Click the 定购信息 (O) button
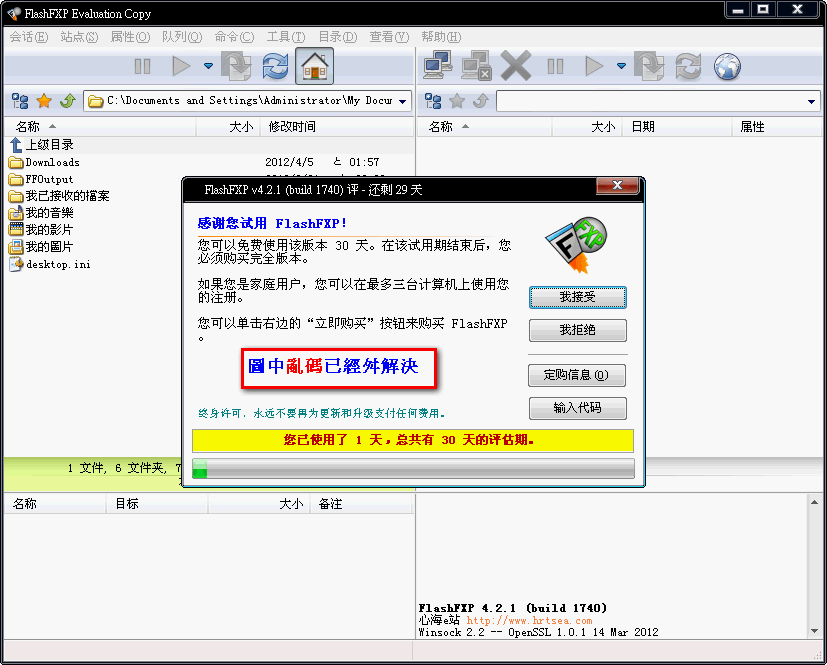This screenshot has height=665, width=827. (x=576, y=375)
